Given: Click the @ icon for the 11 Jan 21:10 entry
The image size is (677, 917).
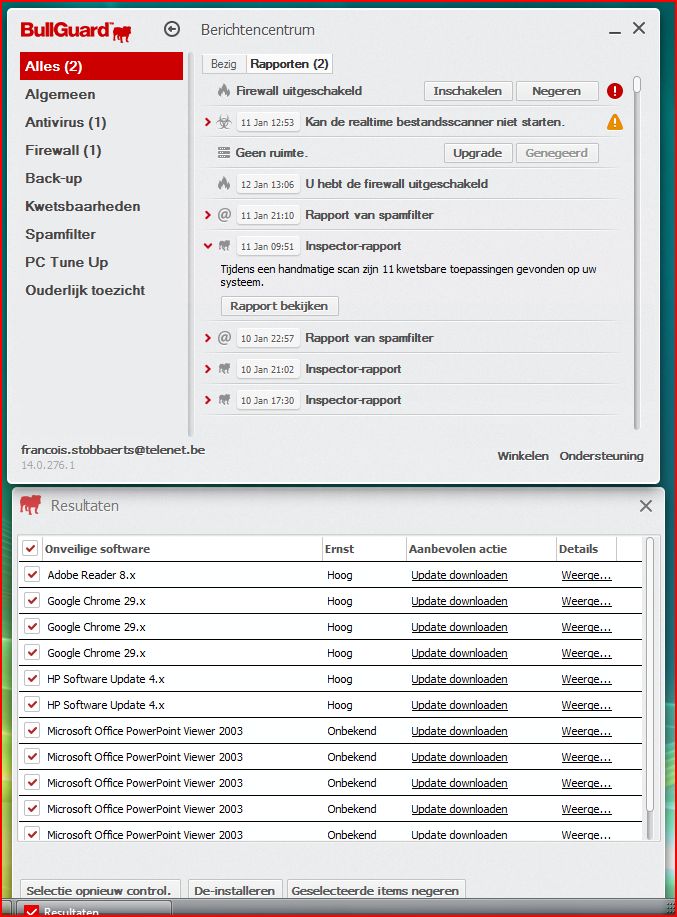Looking at the screenshot, I should pyautogui.click(x=224, y=215).
